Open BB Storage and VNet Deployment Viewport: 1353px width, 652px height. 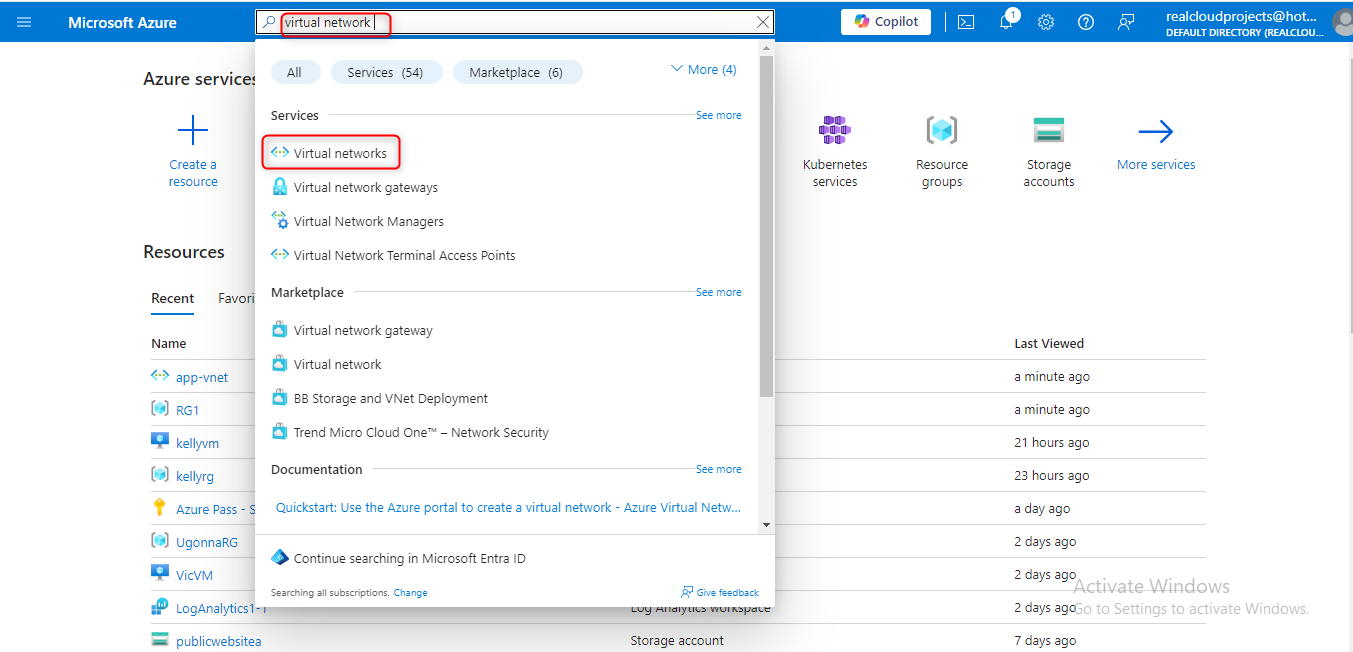click(x=391, y=398)
